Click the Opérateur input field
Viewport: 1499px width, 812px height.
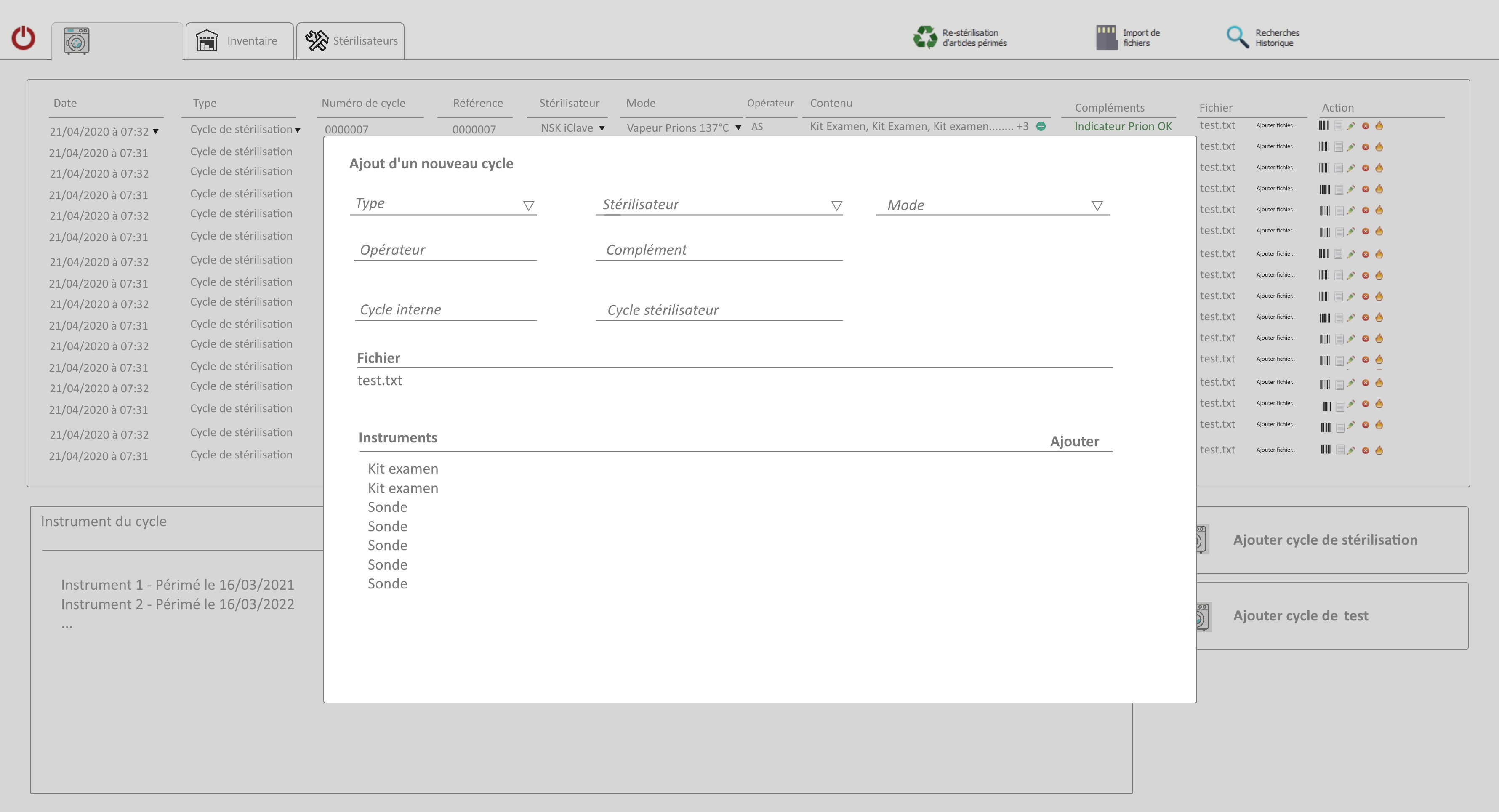click(x=445, y=250)
